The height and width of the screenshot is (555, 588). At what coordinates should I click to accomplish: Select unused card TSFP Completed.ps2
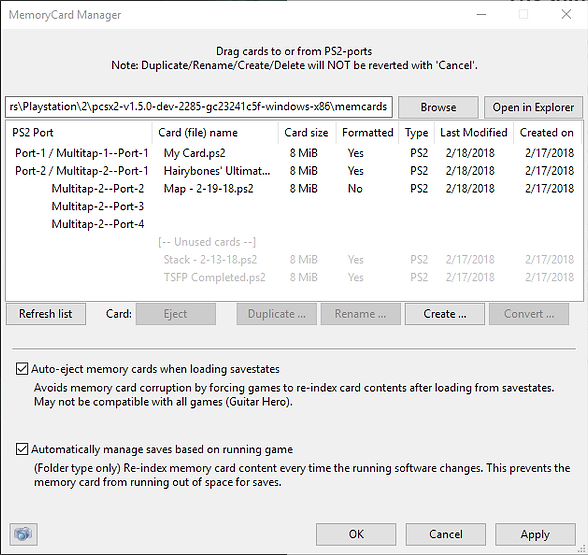tap(214, 277)
